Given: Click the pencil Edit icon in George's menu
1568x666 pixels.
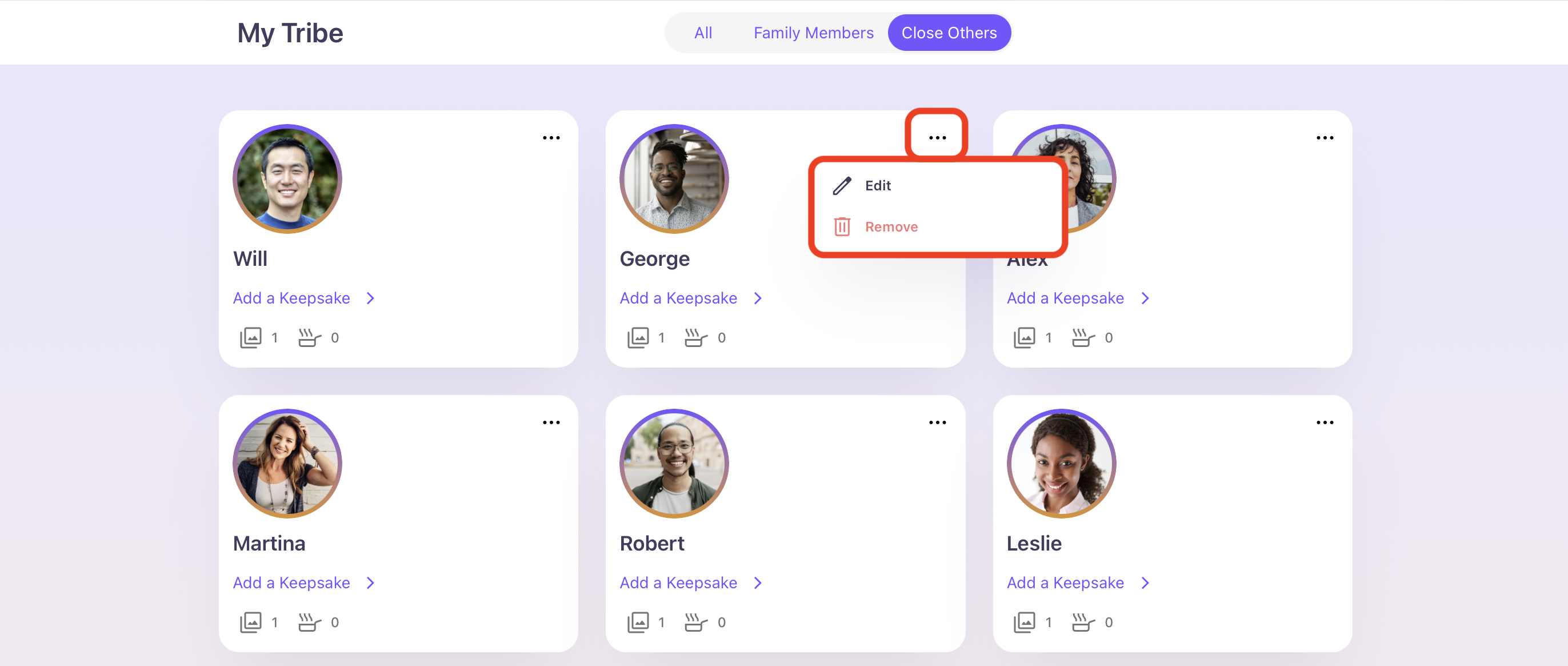Looking at the screenshot, I should (842, 186).
